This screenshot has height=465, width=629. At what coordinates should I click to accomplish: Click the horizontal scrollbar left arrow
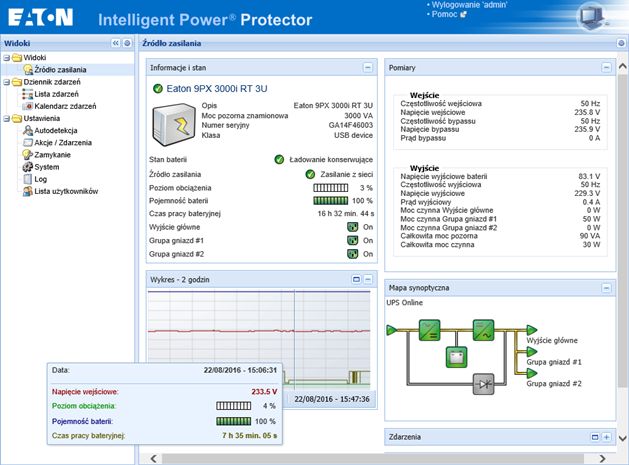tap(154, 459)
